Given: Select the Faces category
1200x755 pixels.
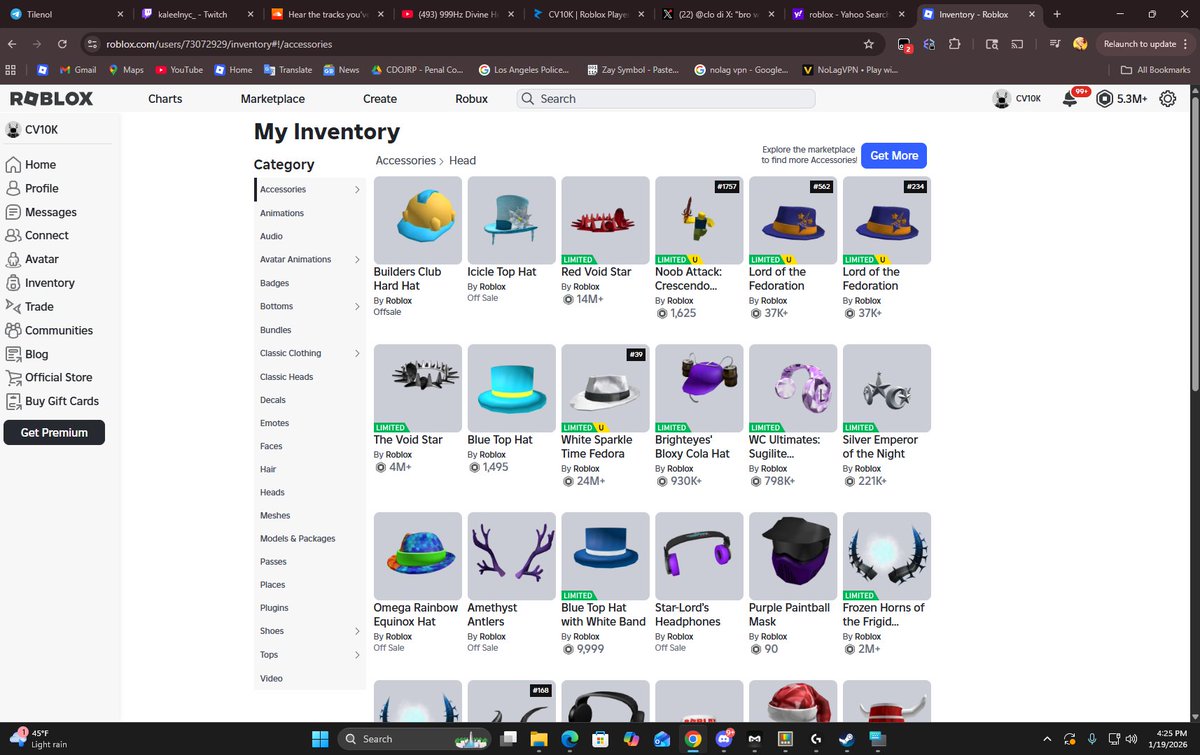Looking at the screenshot, I should point(271,446).
